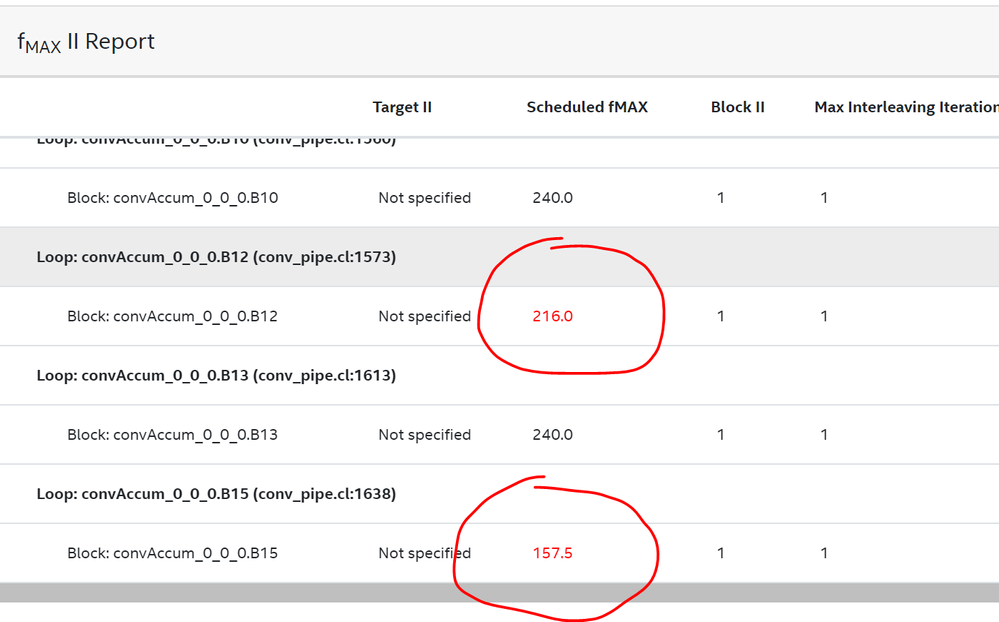Viewport: 999px width, 622px height.
Task: Click the Max Interleaving Iterations column header
Action: click(x=906, y=107)
